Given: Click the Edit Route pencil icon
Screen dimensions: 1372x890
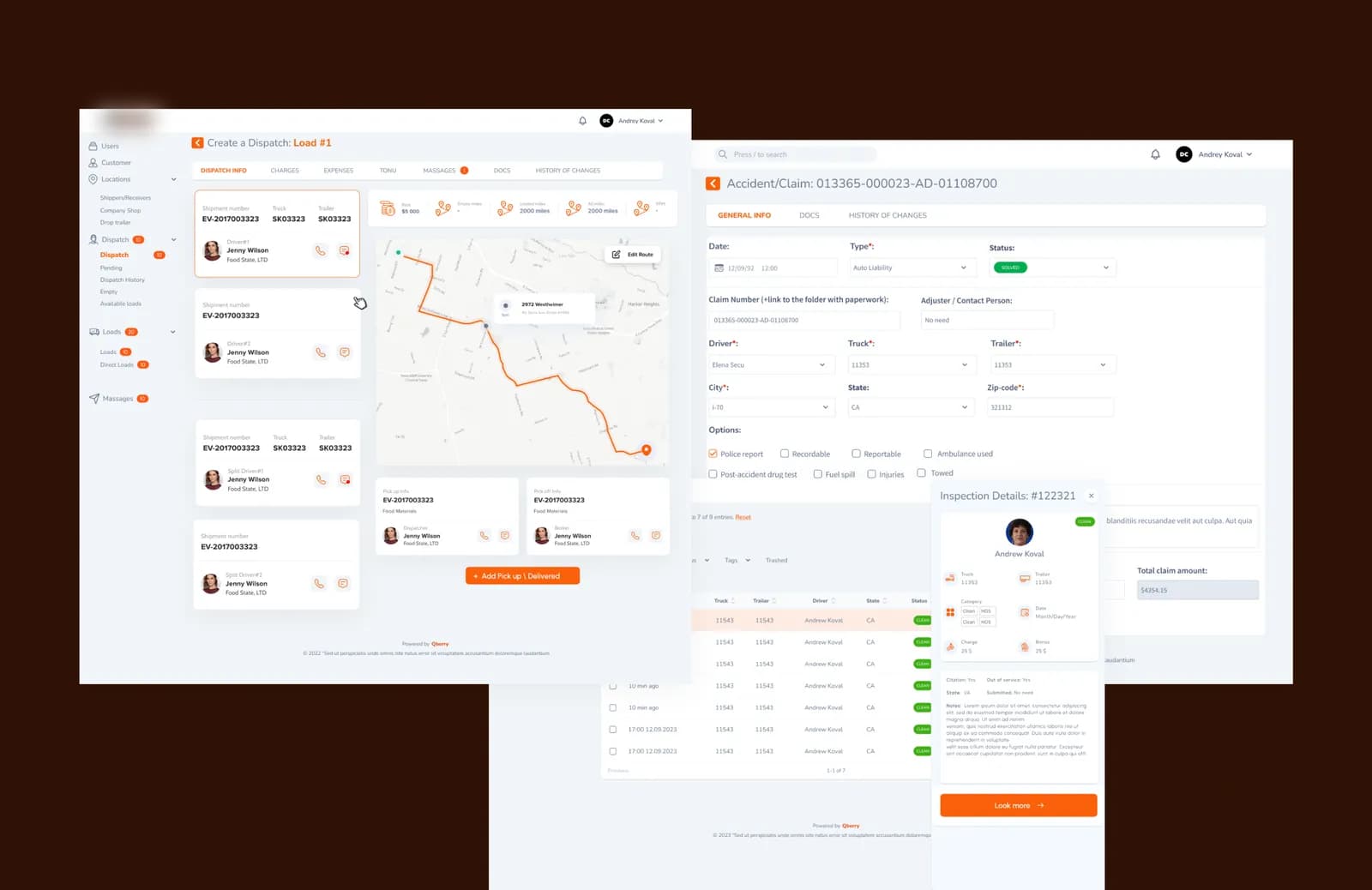Looking at the screenshot, I should click(x=616, y=255).
